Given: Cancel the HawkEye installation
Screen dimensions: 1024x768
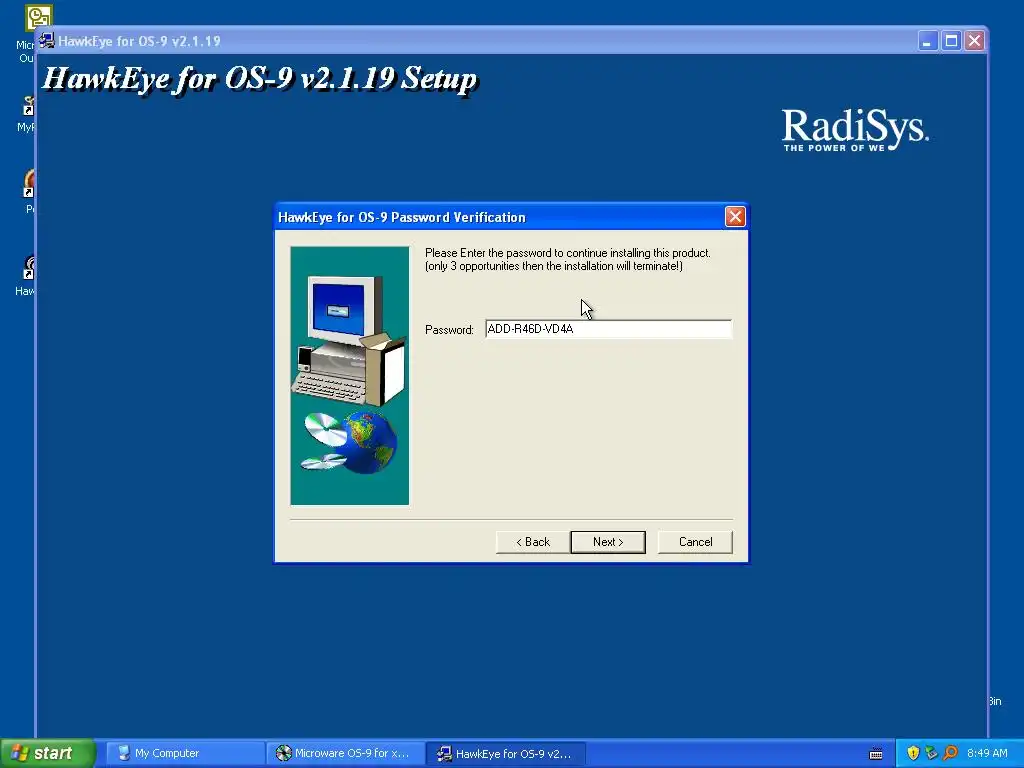Looking at the screenshot, I should point(695,541).
